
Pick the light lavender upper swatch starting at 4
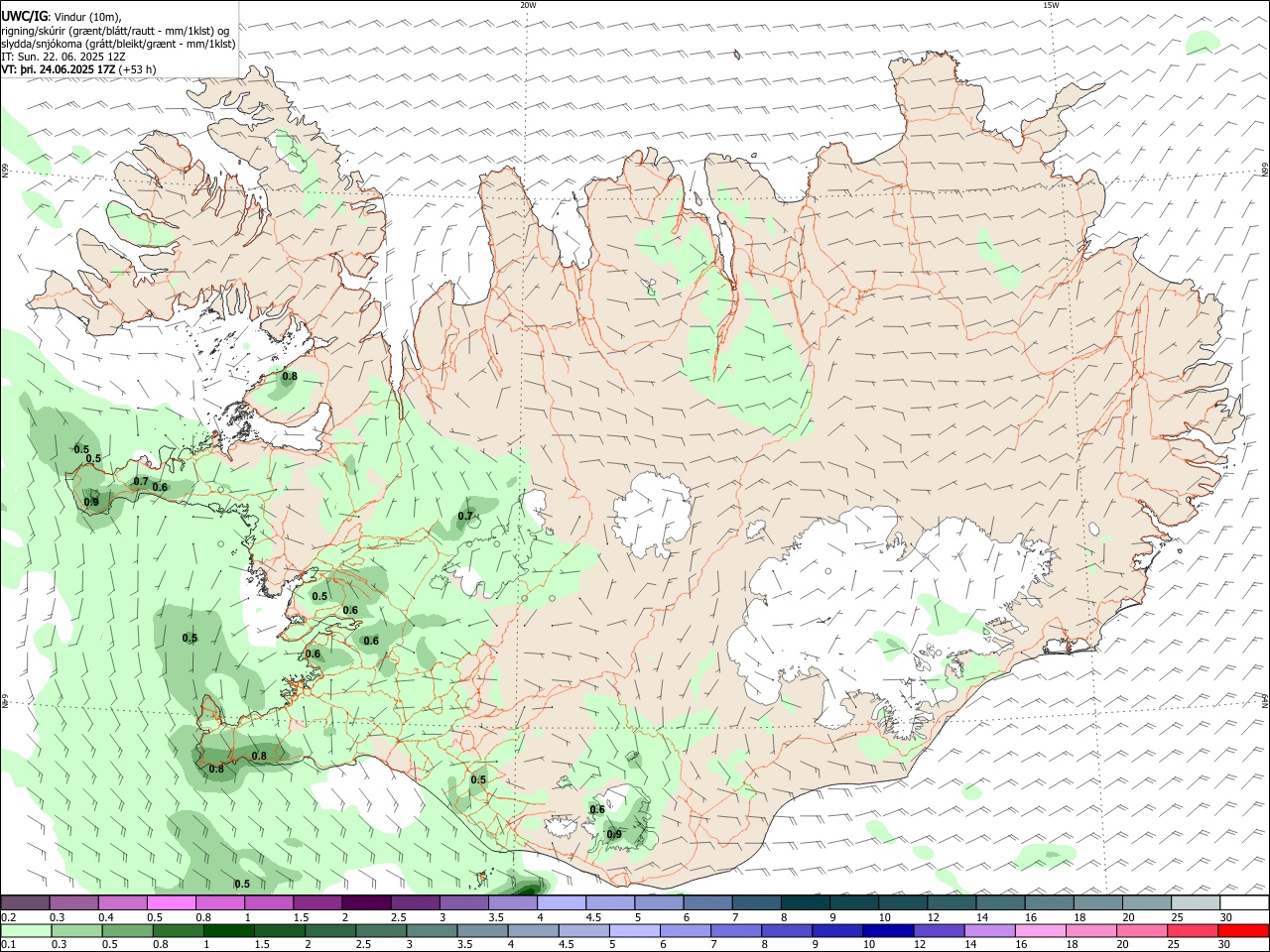tap(562, 903)
